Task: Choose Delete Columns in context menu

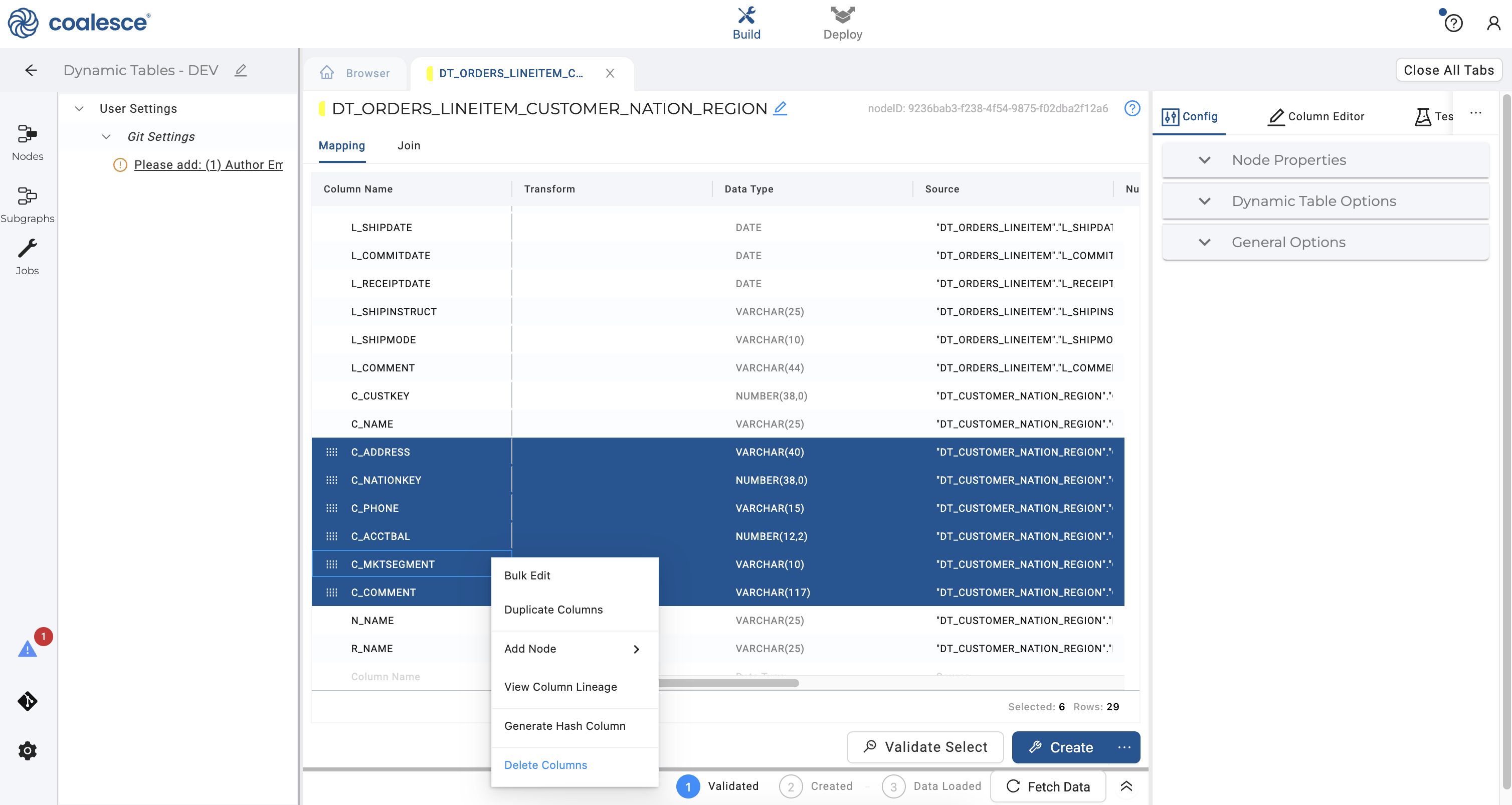Action: click(x=545, y=765)
